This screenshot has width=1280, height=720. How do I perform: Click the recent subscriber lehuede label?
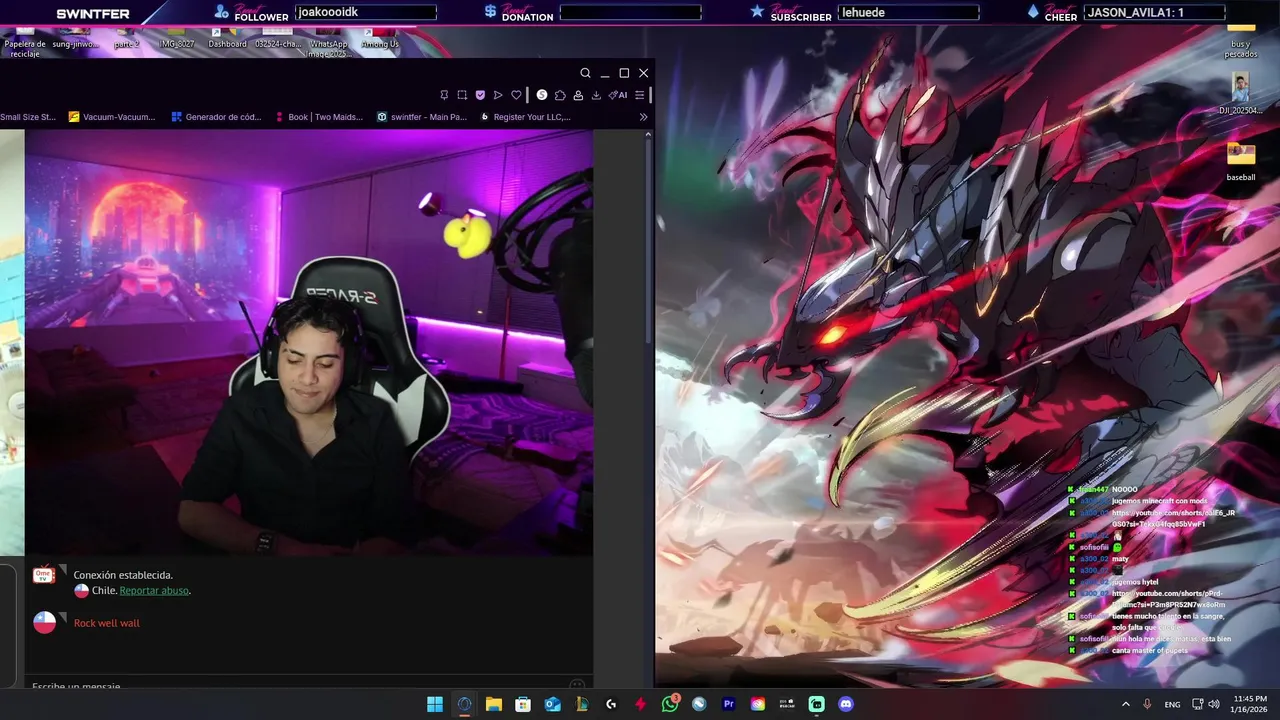908,12
